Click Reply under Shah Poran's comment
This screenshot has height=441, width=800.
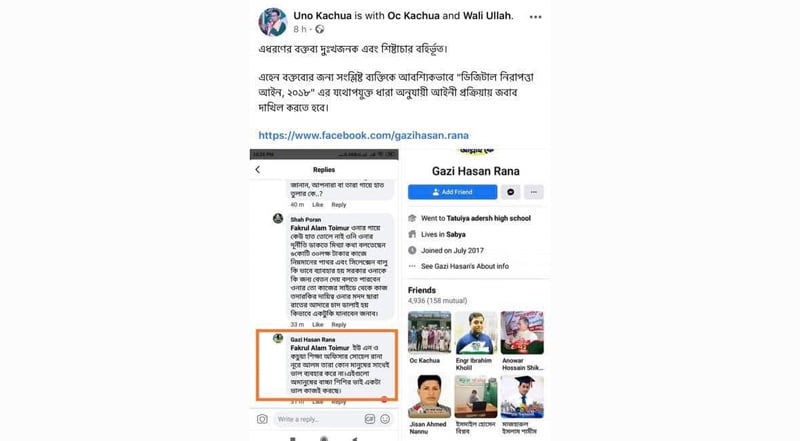click(x=339, y=325)
